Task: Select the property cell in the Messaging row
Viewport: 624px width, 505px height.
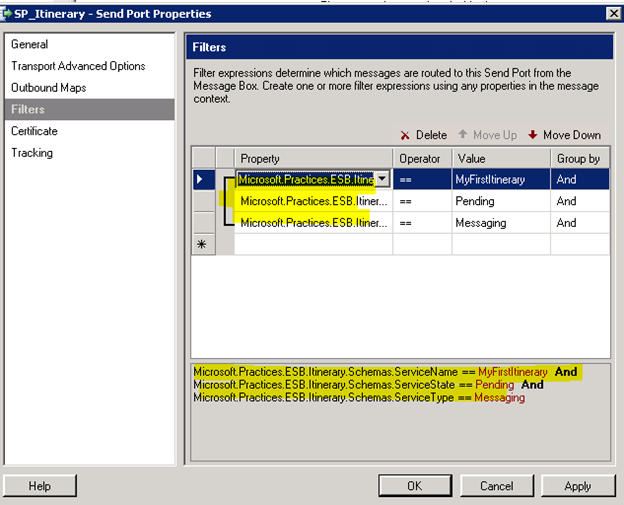Action: coord(314,222)
